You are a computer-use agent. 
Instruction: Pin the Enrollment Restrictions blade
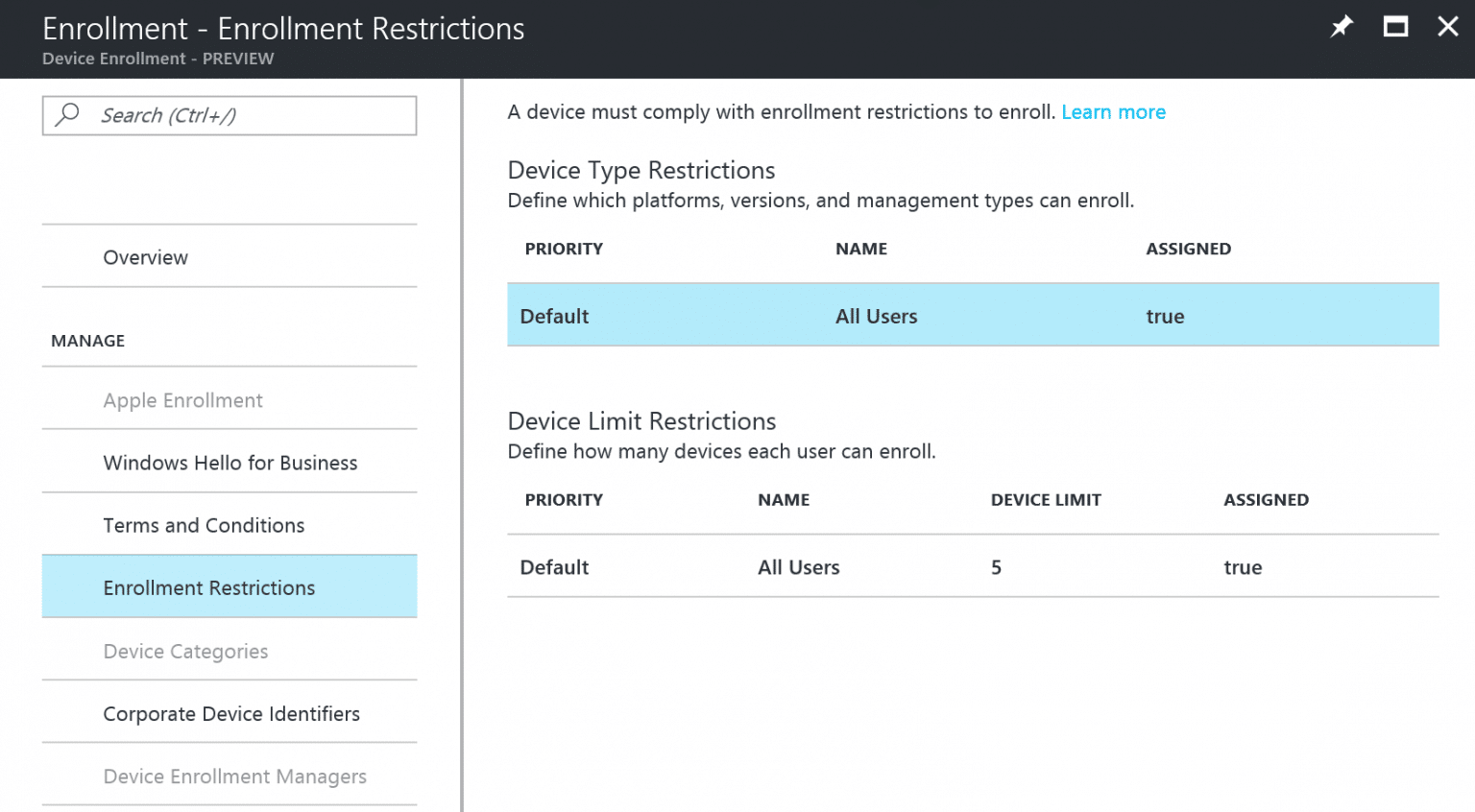pyautogui.click(x=1341, y=27)
